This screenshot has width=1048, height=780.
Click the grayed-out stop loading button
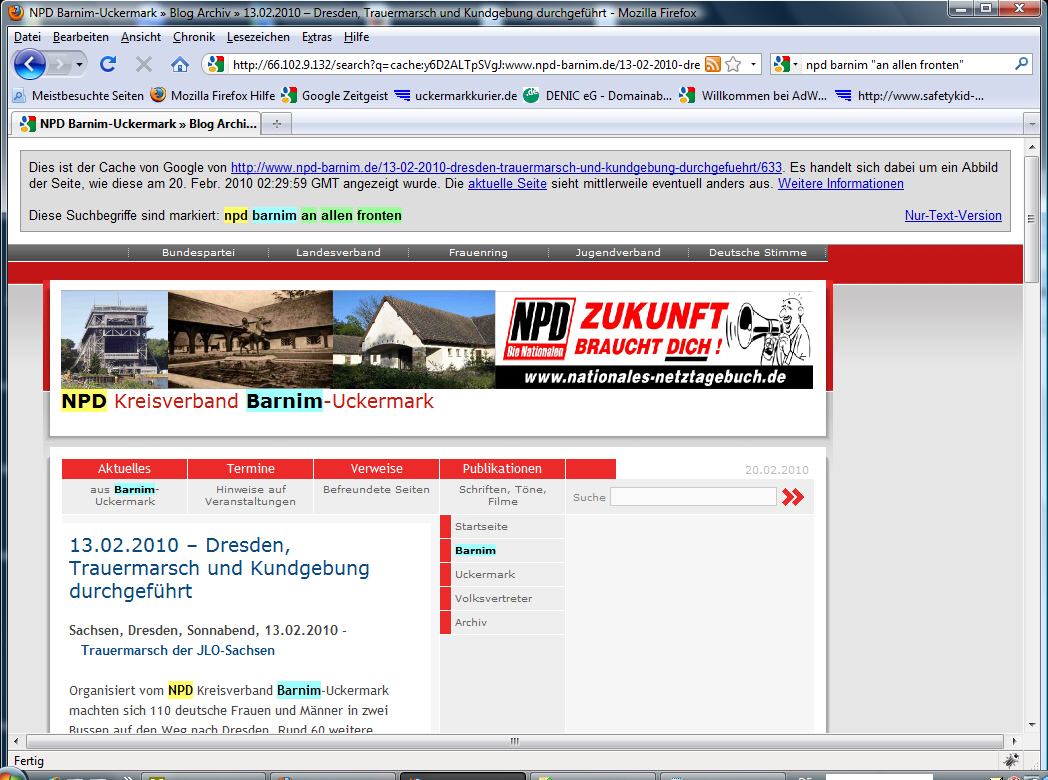coord(143,64)
